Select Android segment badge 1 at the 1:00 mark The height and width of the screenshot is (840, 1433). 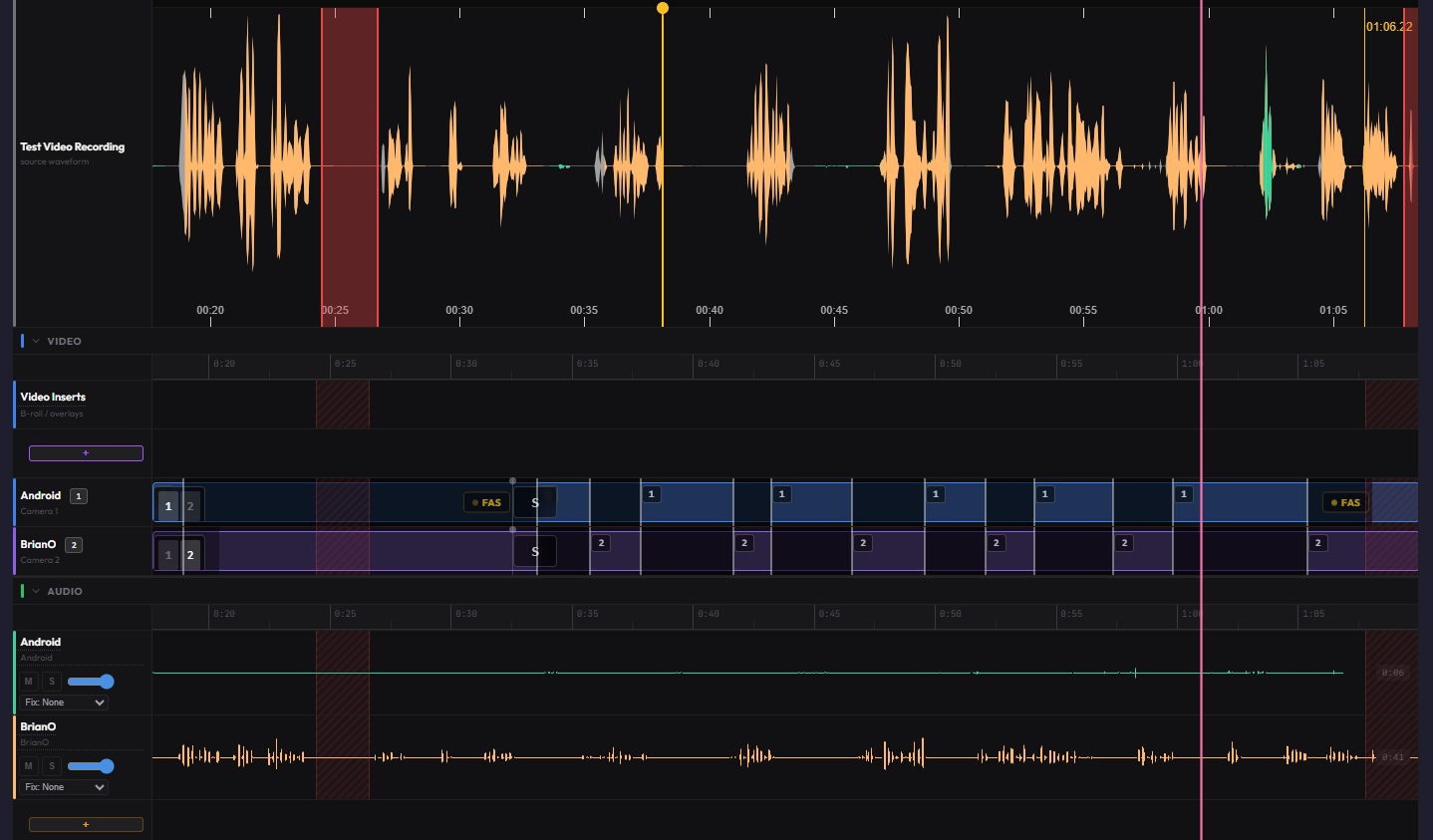(x=1184, y=494)
